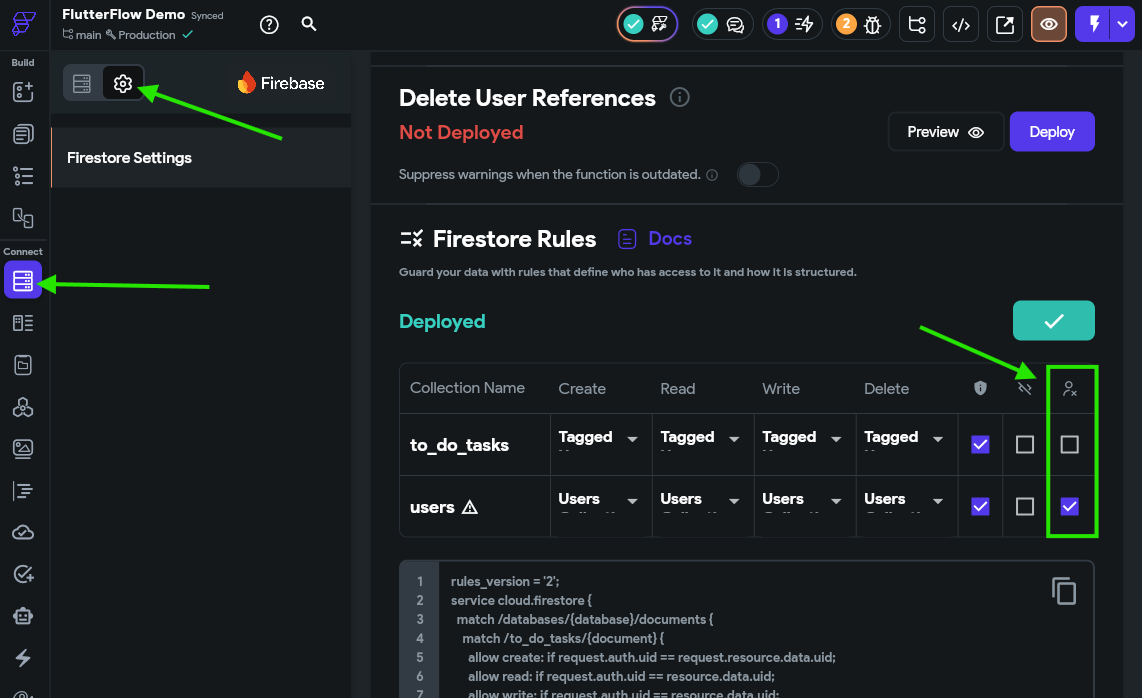Open the branching menu icon
The height and width of the screenshot is (698, 1142).
917,25
